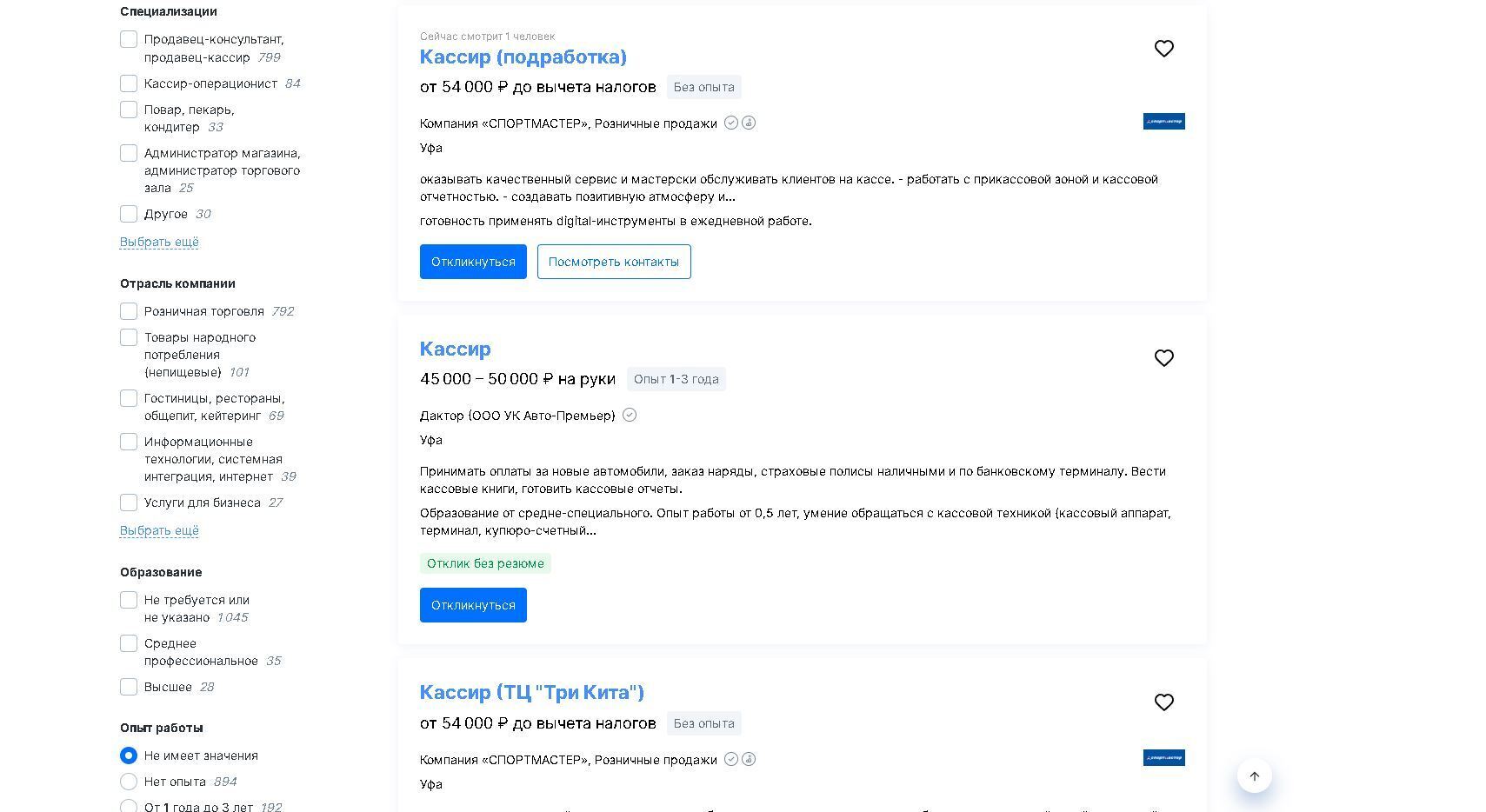
Task: Open the Кассир vacancy from Дактор
Action: click(455, 349)
